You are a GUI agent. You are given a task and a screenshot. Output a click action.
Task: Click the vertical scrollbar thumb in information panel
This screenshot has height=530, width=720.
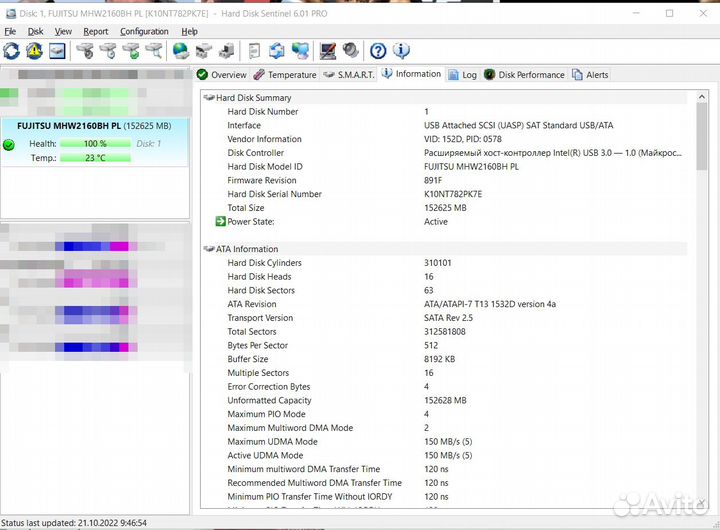click(x=701, y=136)
